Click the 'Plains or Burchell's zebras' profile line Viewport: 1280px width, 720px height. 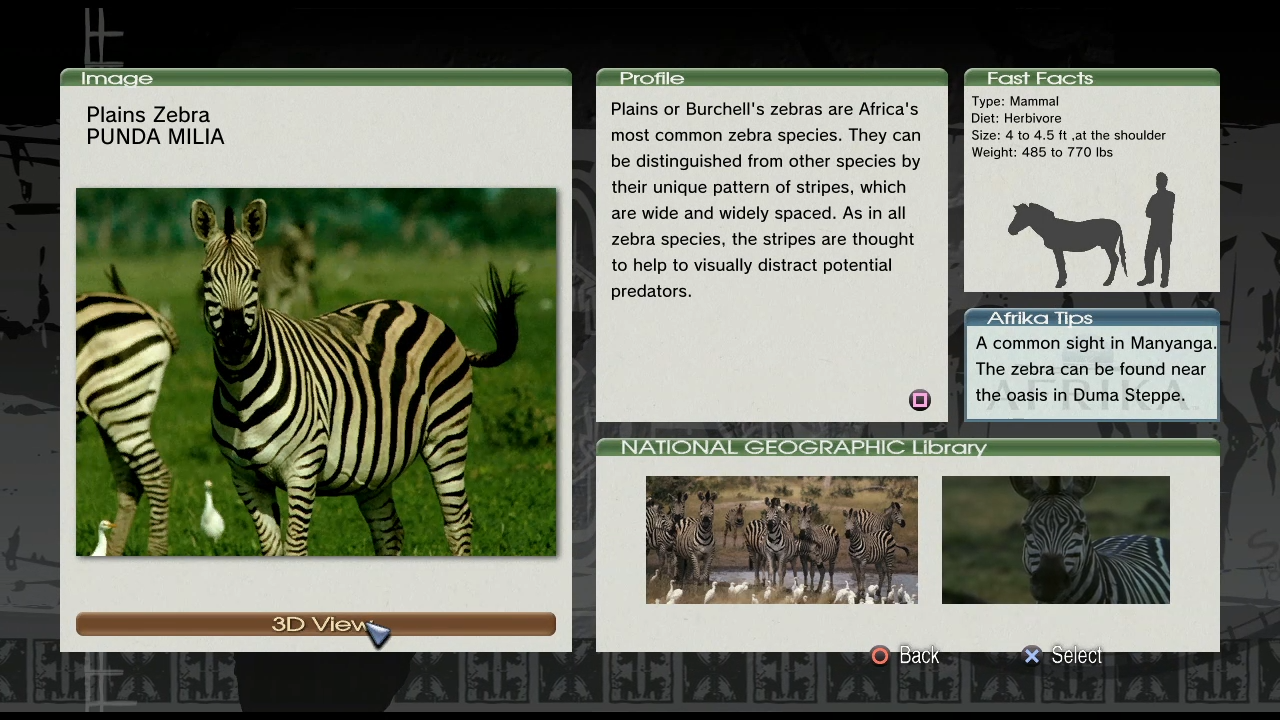(764, 109)
